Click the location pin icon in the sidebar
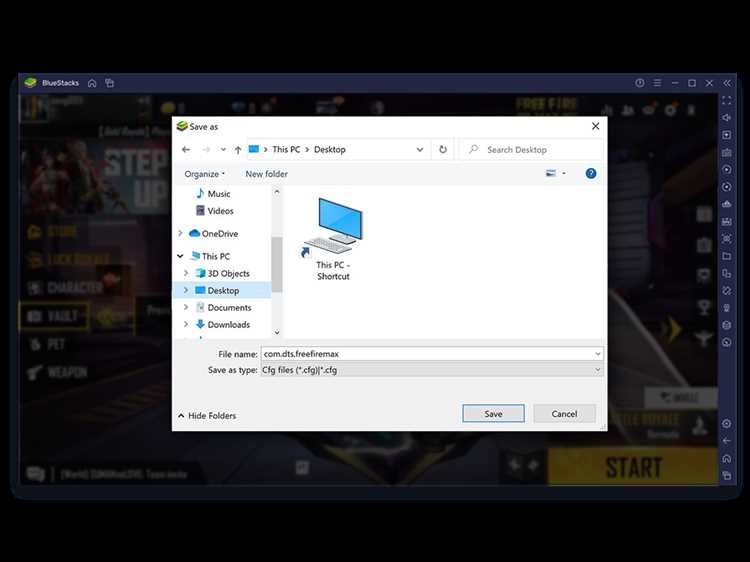The width and height of the screenshot is (750, 562). click(x=727, y=308)
